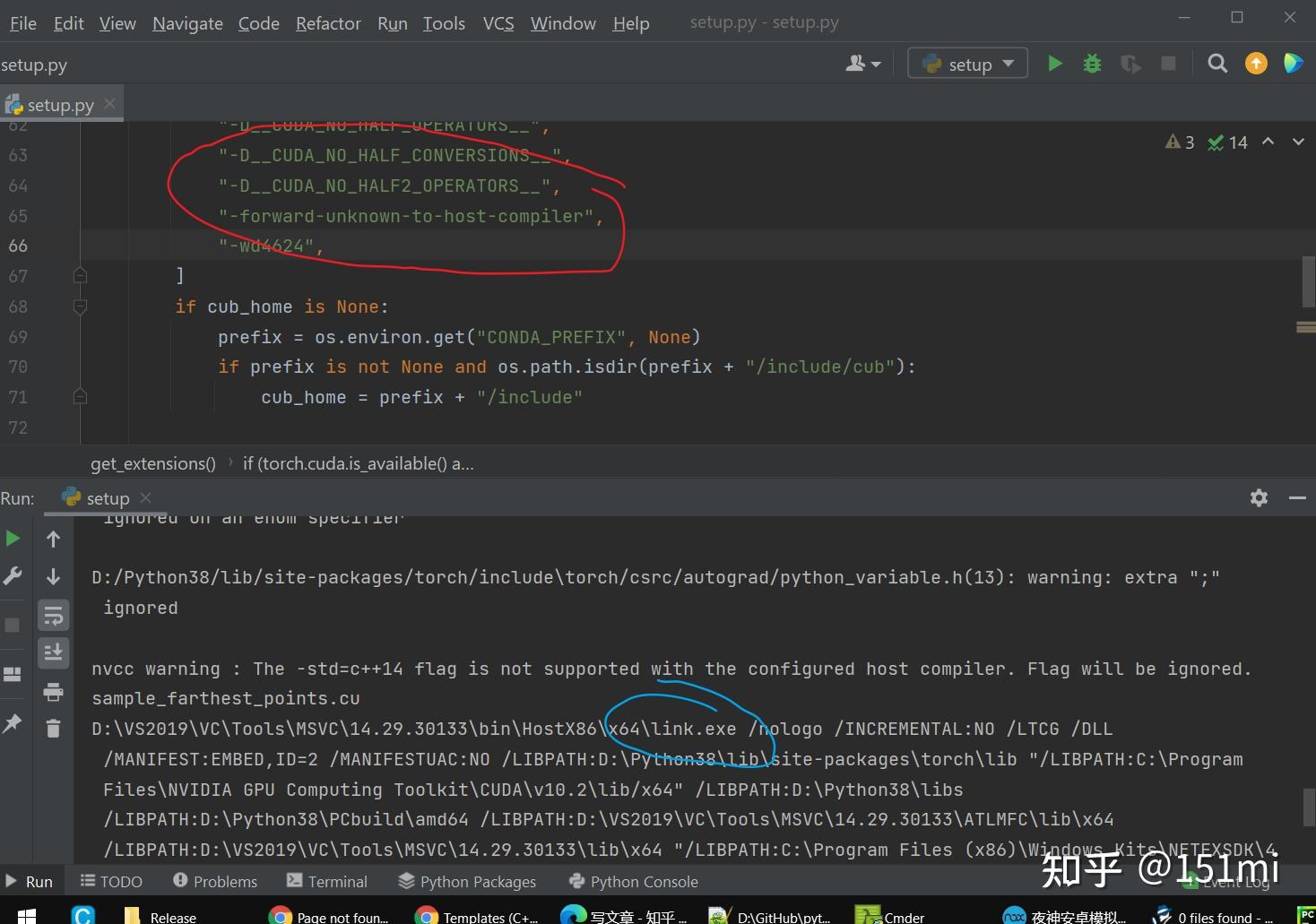
Task: Switch to the Terminal tool window tab
Action: pos(338,881)
